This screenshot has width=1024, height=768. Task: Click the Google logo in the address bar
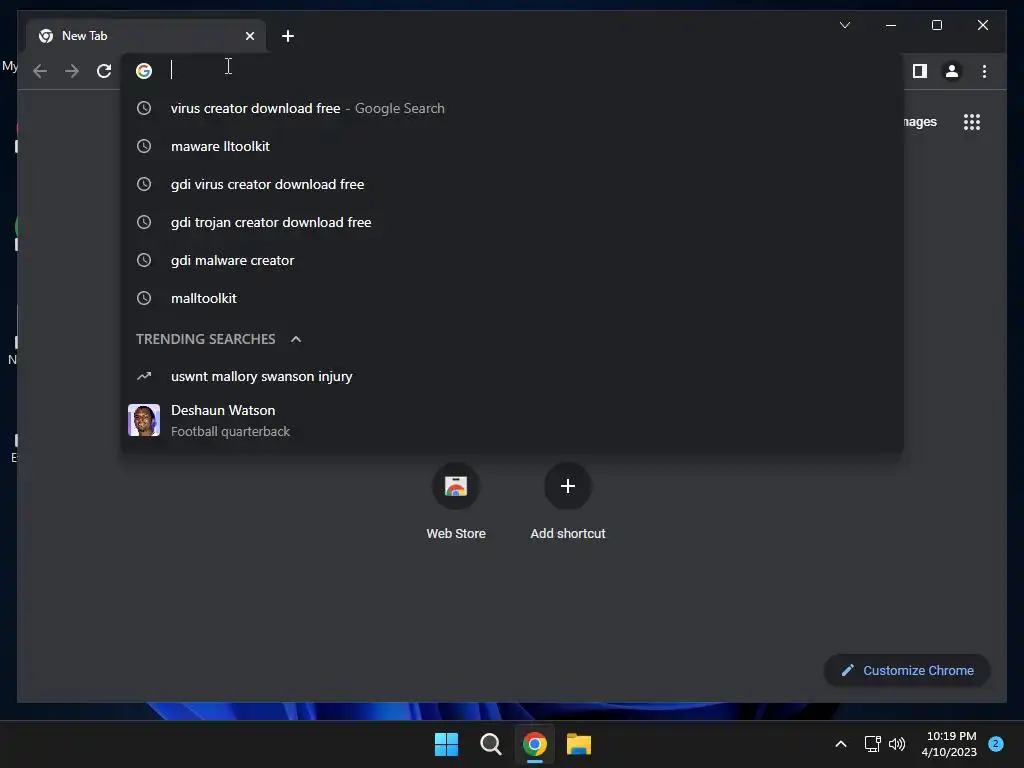point(144,71)
